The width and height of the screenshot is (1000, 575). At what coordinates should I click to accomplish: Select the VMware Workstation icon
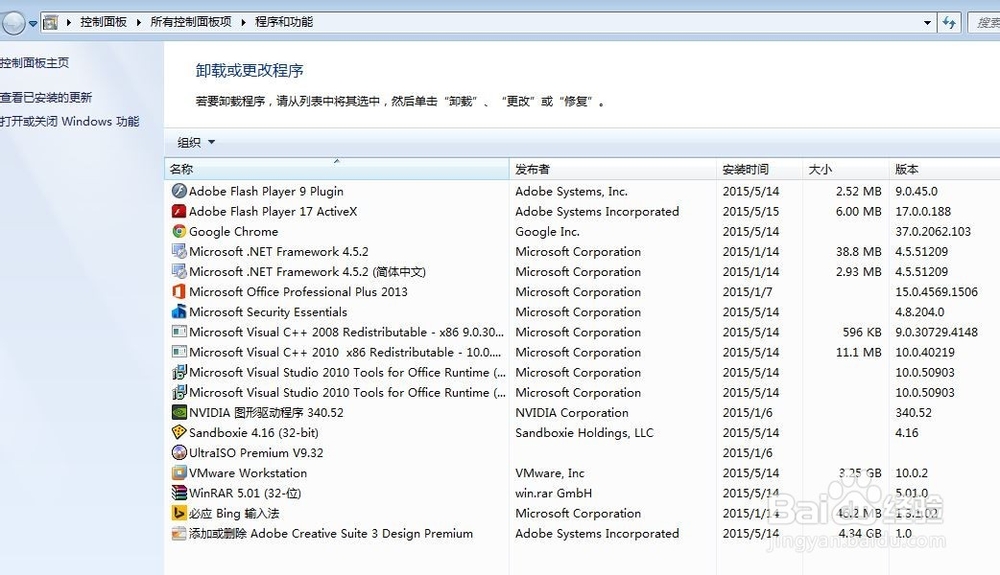[179, 473]
